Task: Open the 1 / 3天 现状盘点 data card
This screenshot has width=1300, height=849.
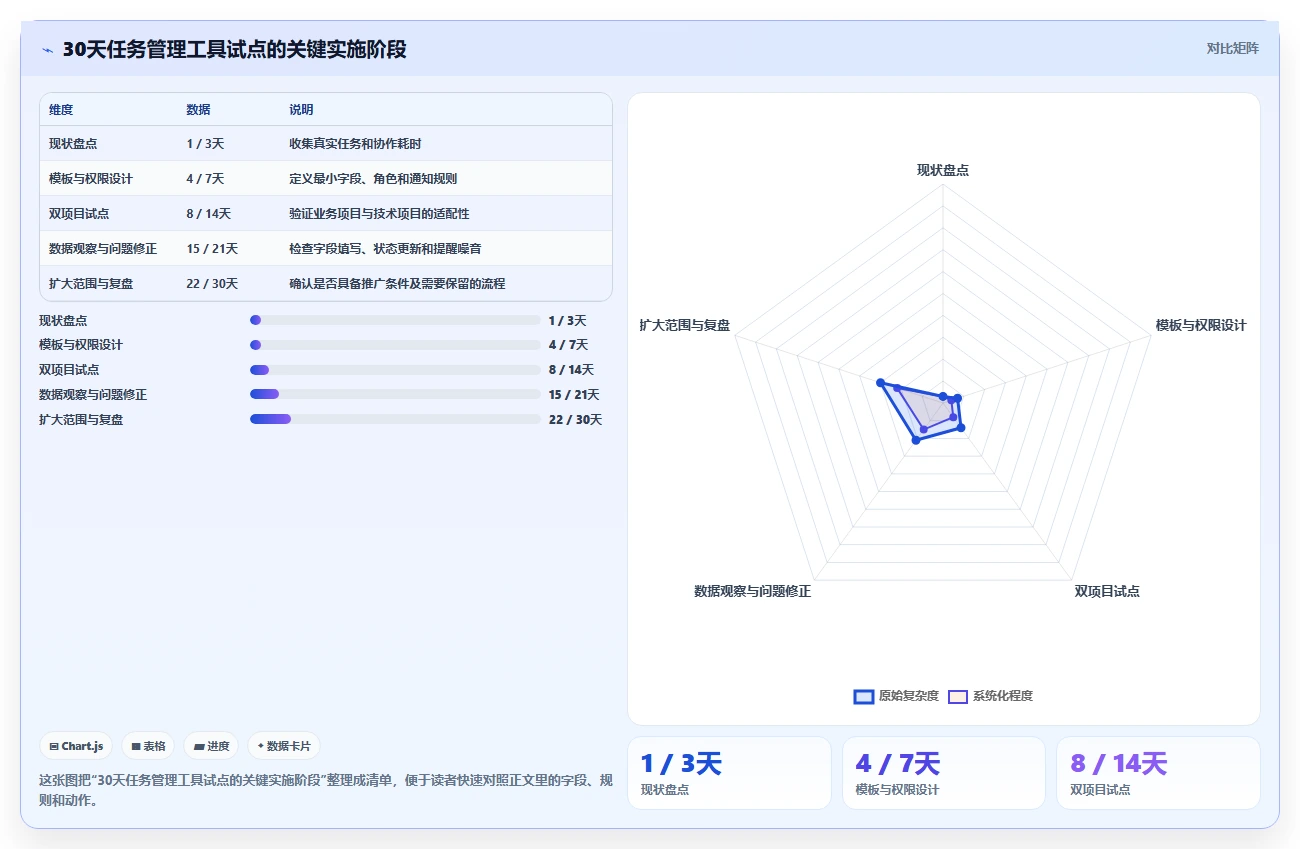Action: click(x=729, y=773)
